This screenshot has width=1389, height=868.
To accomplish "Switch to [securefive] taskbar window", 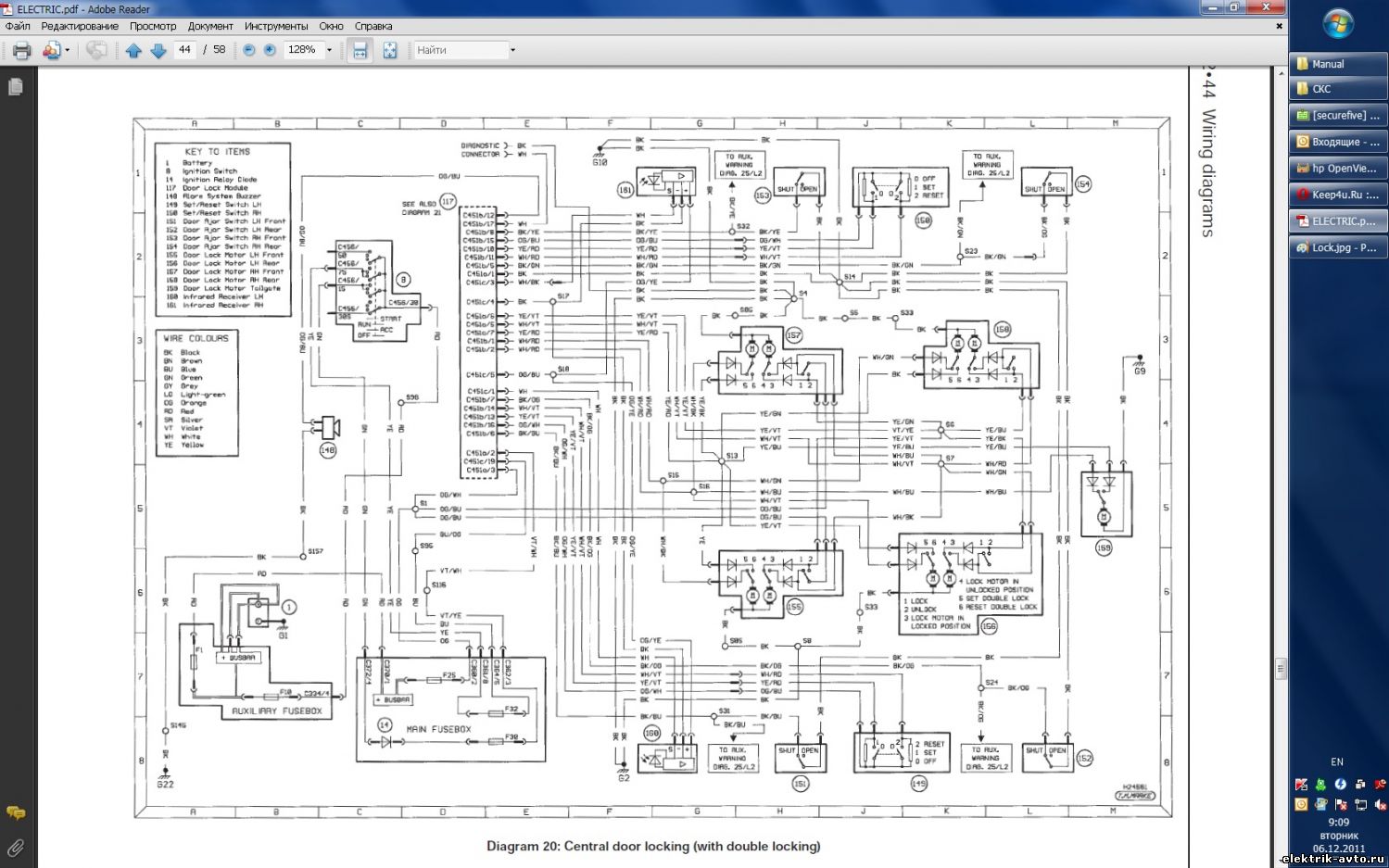I will coord(1338,116).
